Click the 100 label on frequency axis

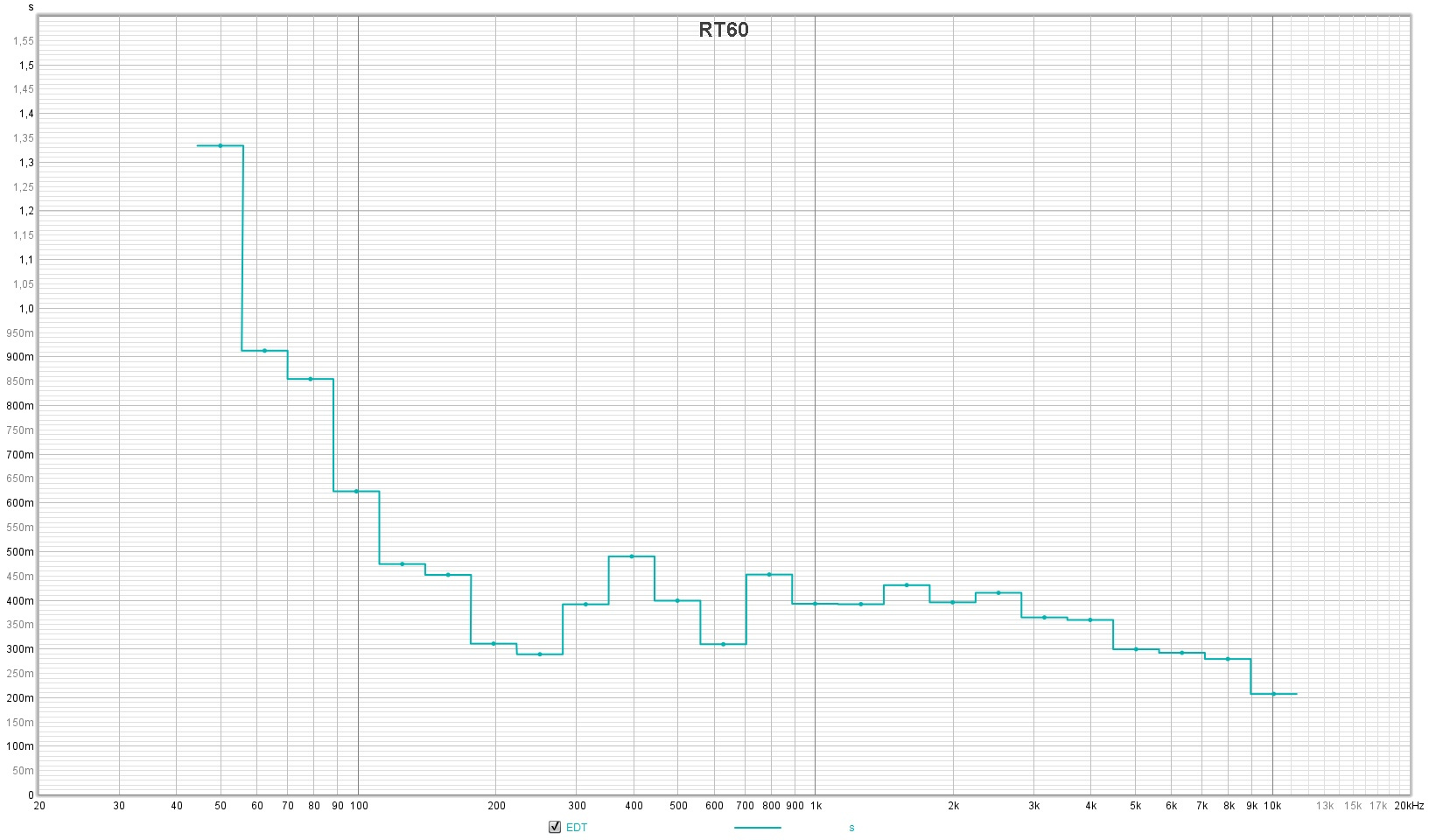pos(359,806)
